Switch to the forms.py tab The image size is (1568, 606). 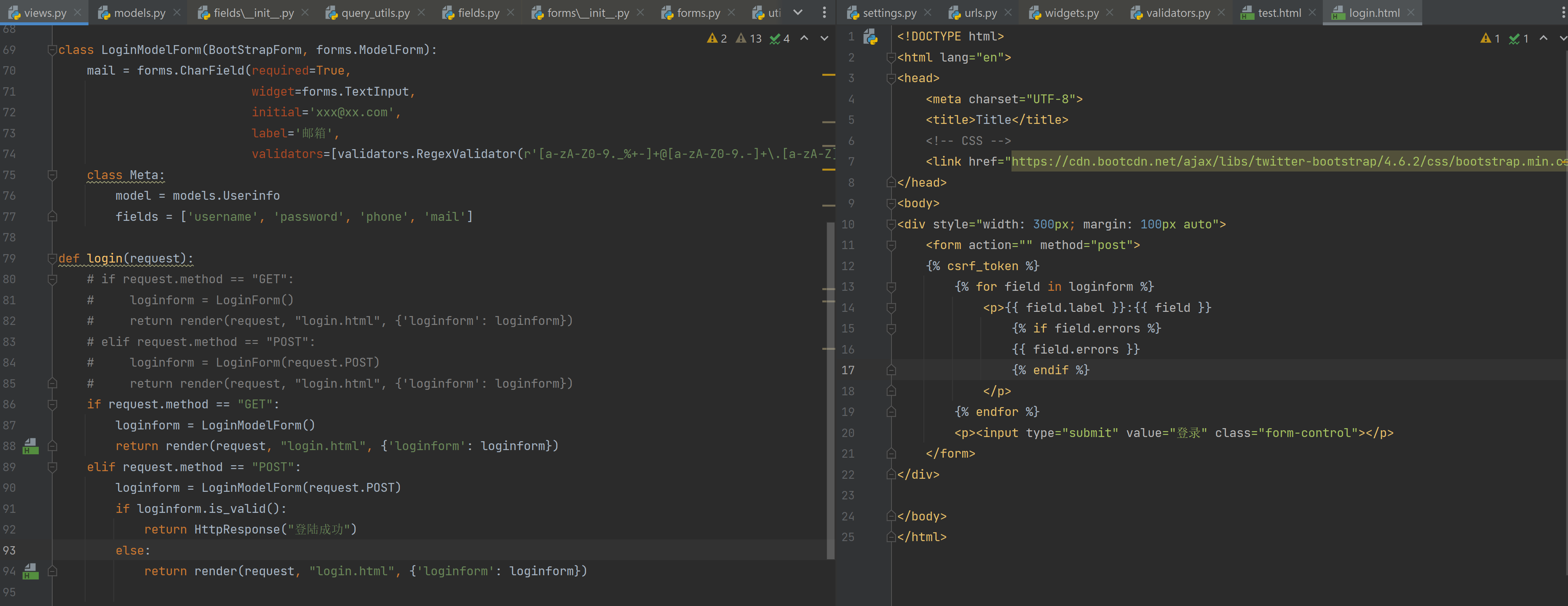click(x=698, y=12)
